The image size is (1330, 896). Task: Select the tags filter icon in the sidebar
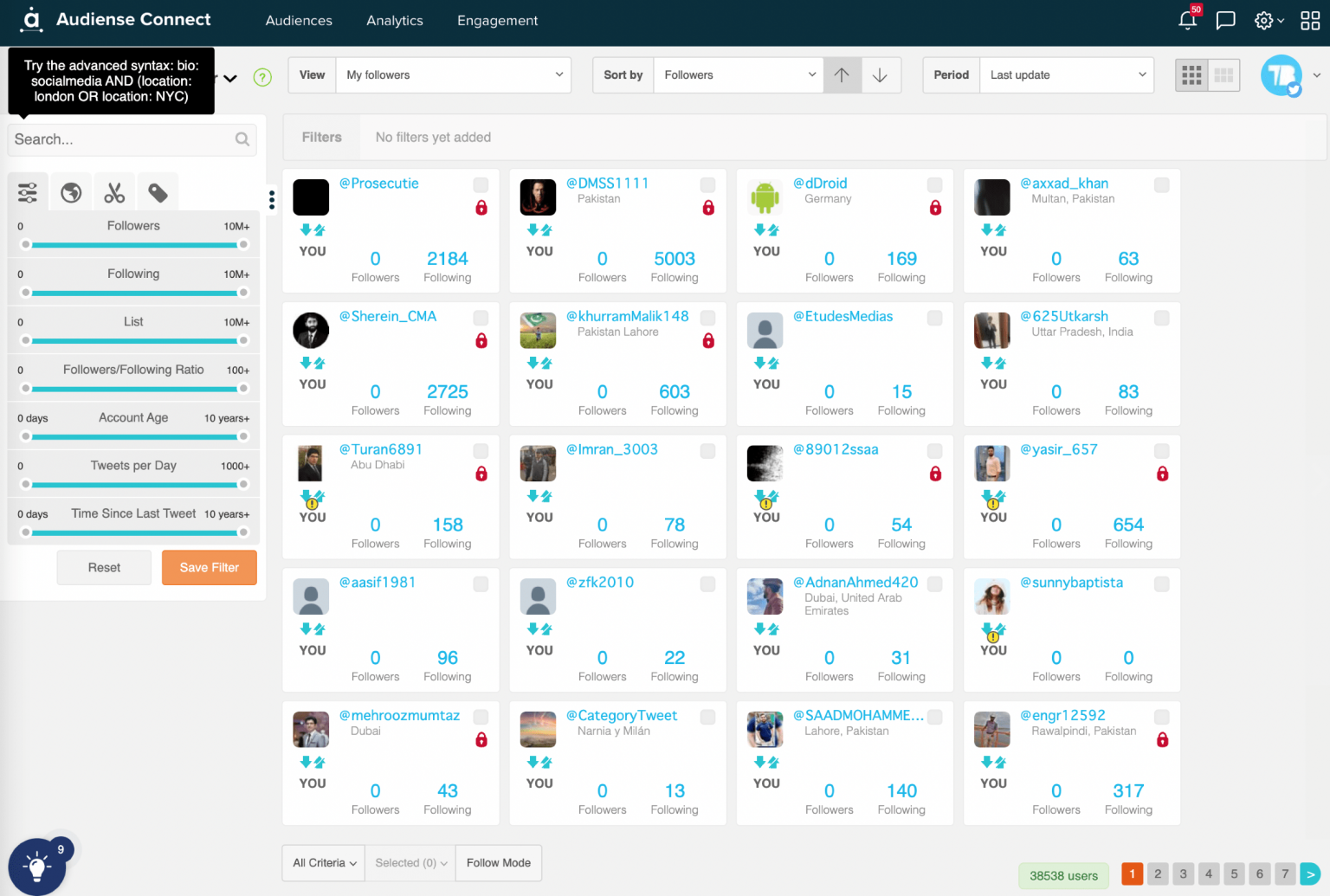tap(158, 191)
